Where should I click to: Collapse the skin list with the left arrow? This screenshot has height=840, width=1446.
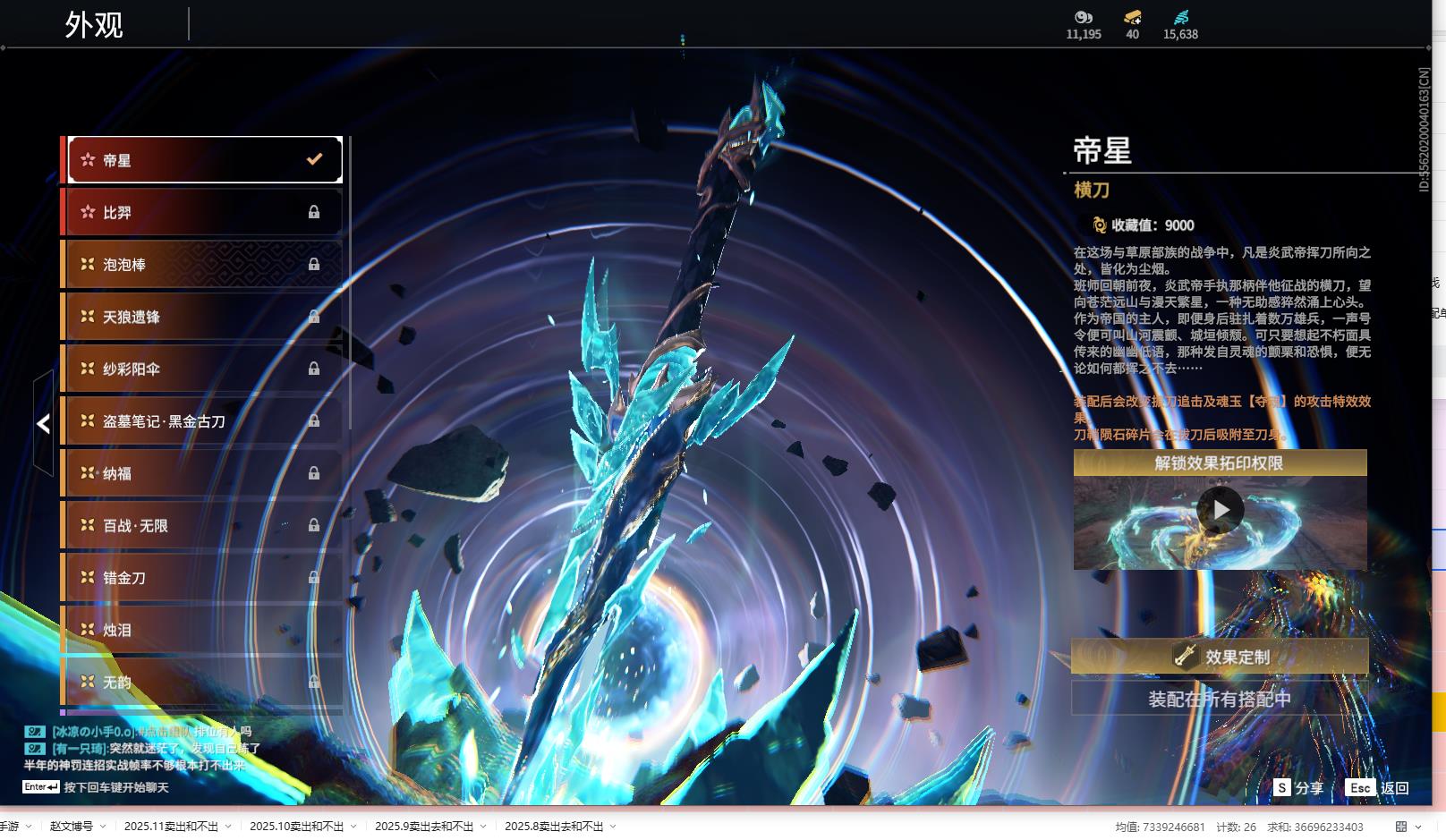[x=43, y=423]
